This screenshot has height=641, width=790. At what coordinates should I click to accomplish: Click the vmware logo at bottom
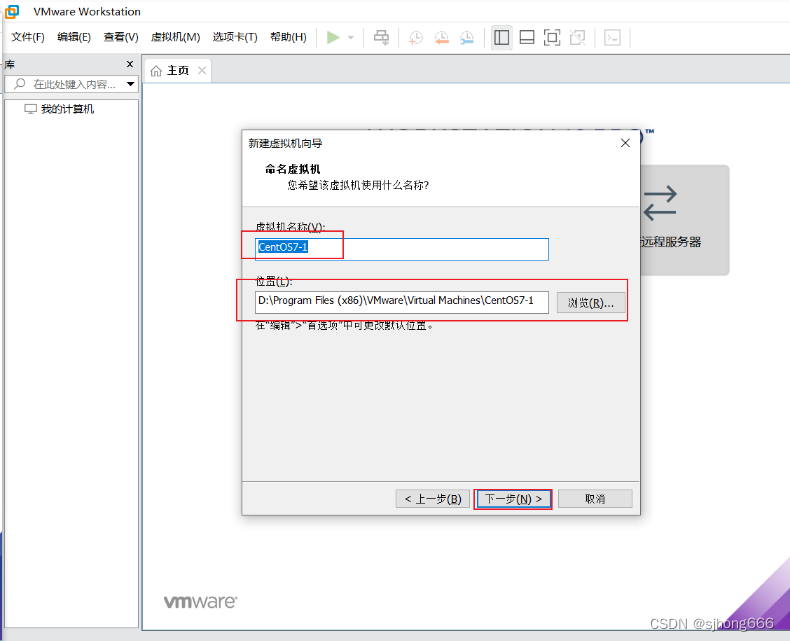[200, 602]
